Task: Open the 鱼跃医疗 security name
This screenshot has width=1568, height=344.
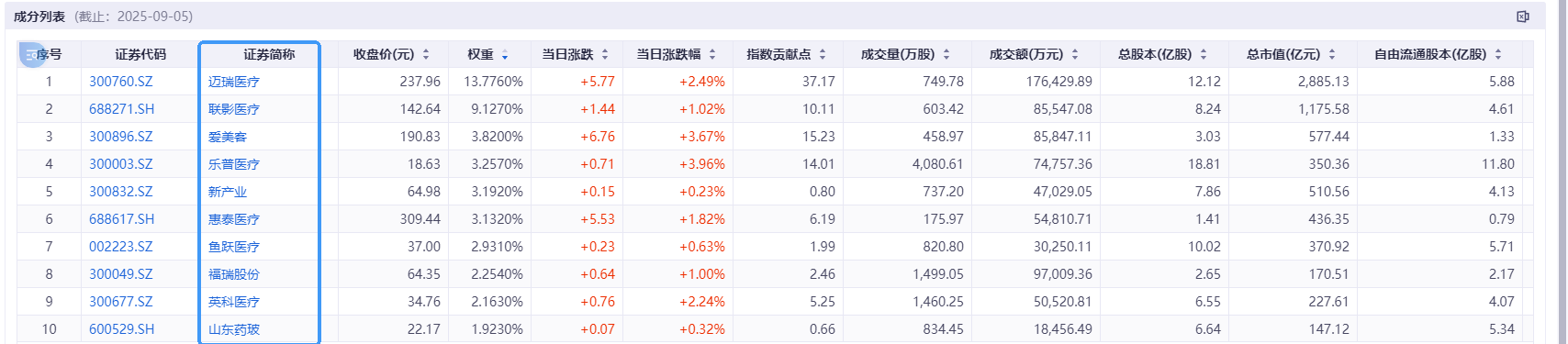Action: [x=234, y=247]
